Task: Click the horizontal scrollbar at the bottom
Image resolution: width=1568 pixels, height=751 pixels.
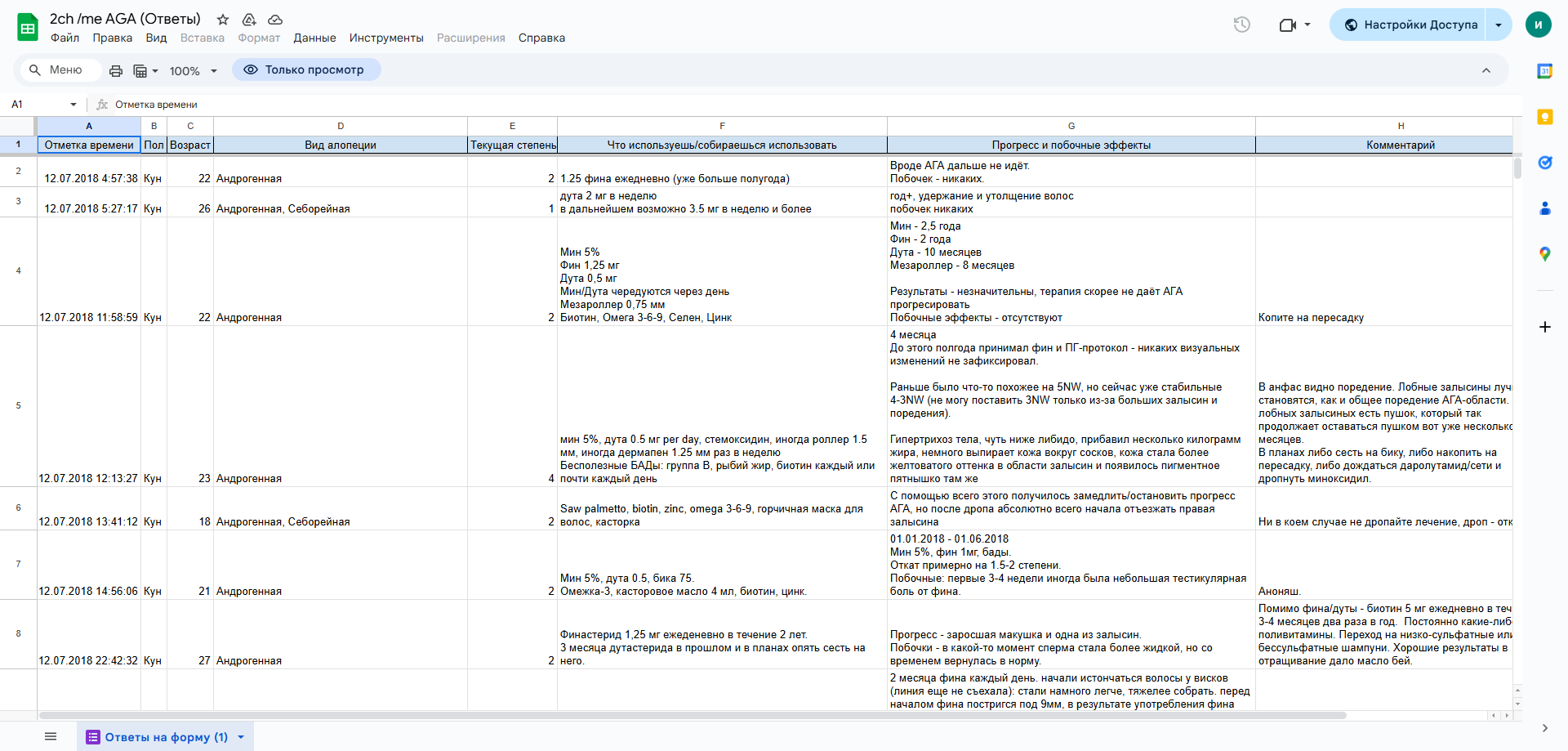Action: point(693,715)
